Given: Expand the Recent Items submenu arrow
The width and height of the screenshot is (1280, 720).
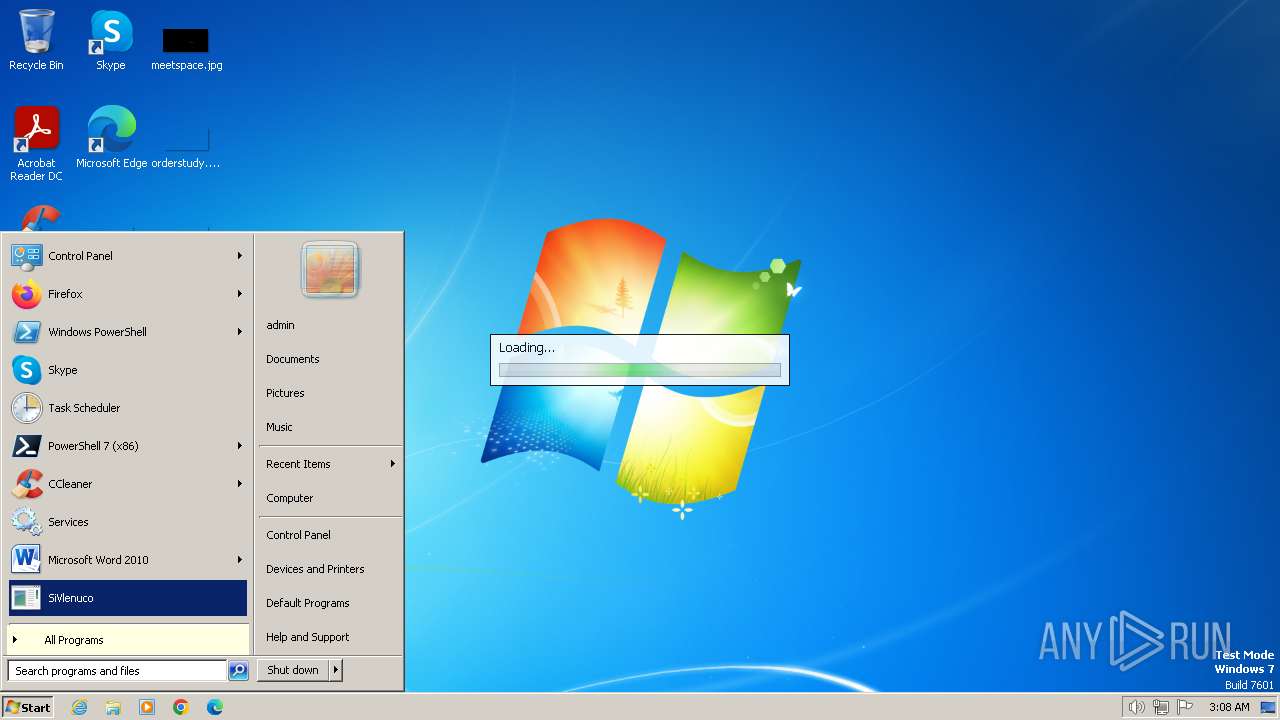Looking at the screenshot, I should pos(393,464).
